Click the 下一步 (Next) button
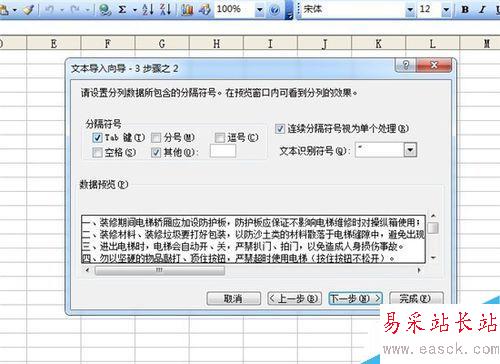The image size is (500, 364). point(355,298)
